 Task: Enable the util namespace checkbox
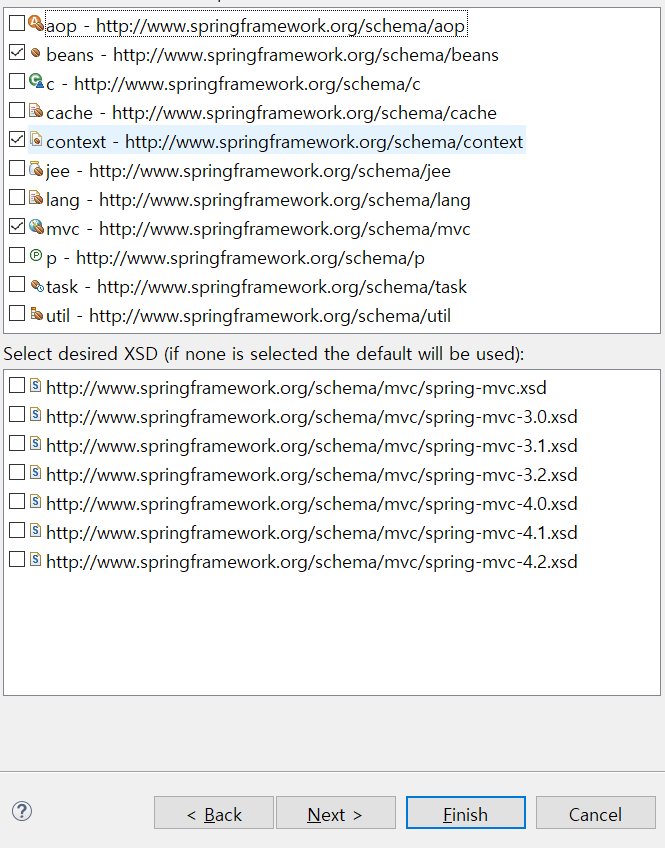click(17, 313)
